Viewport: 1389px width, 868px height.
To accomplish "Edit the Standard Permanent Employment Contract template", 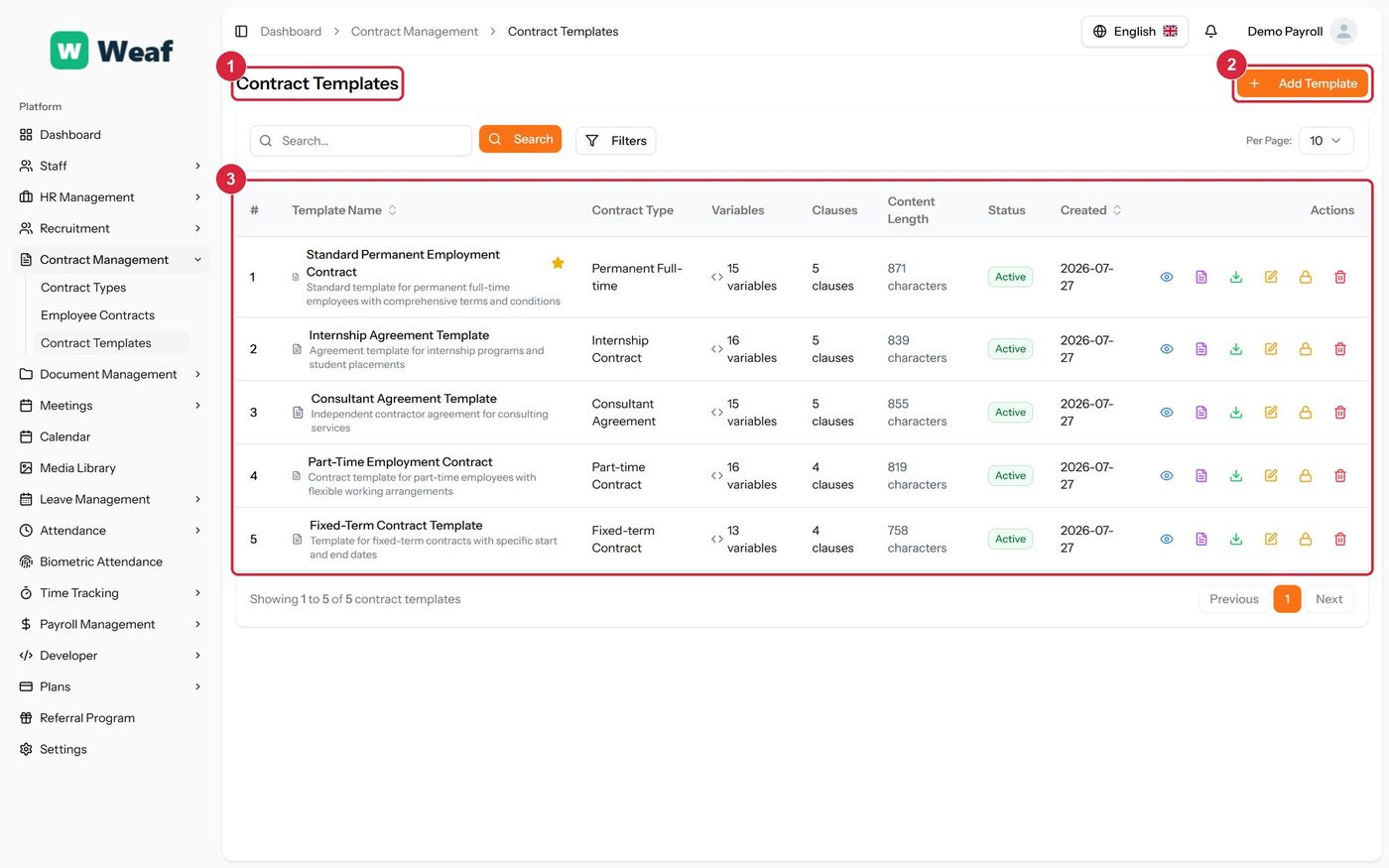I will (x=1271, y=277).
